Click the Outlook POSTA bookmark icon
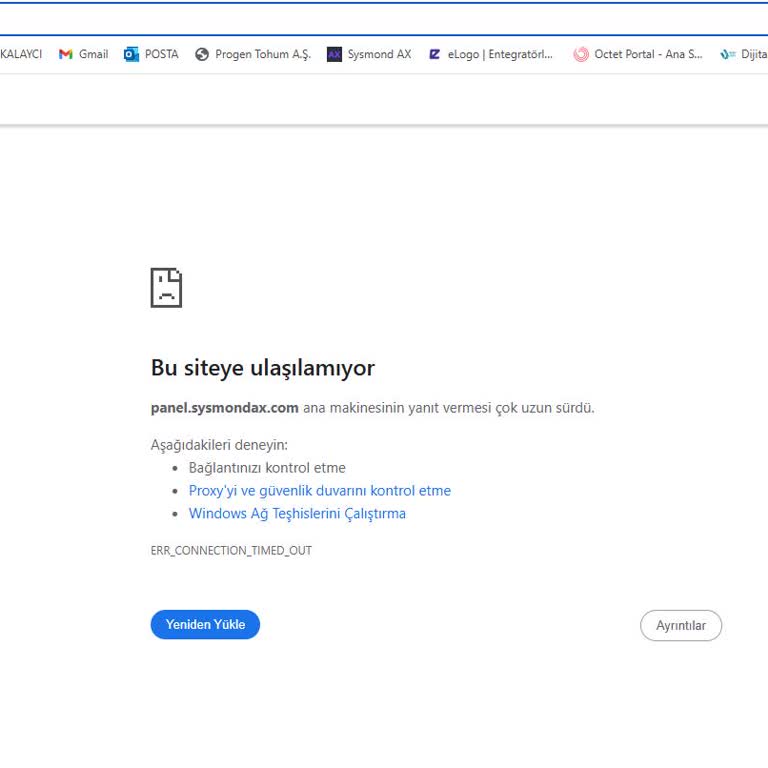768x768 pixels. coord(131,54)
